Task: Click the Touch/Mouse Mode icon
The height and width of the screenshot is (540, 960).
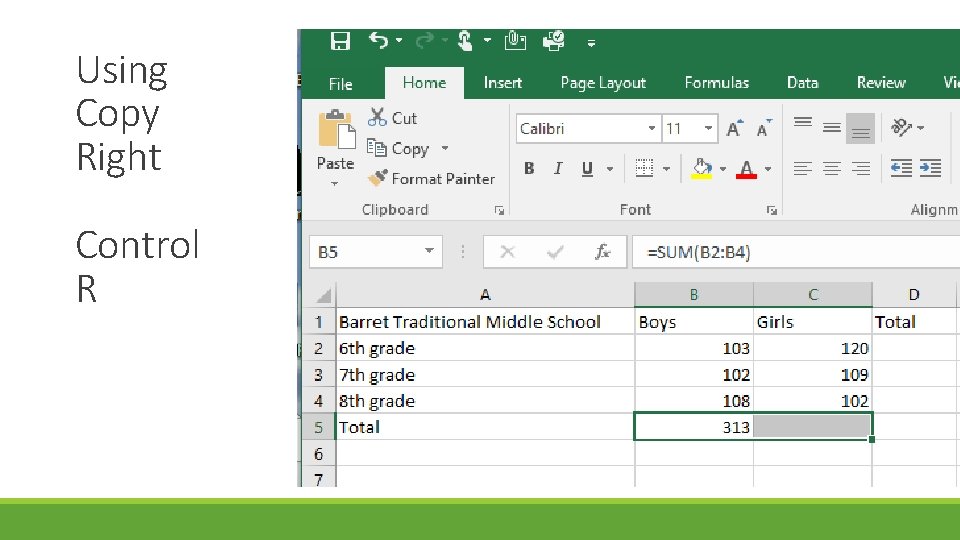Action: (x=465, y=41)
